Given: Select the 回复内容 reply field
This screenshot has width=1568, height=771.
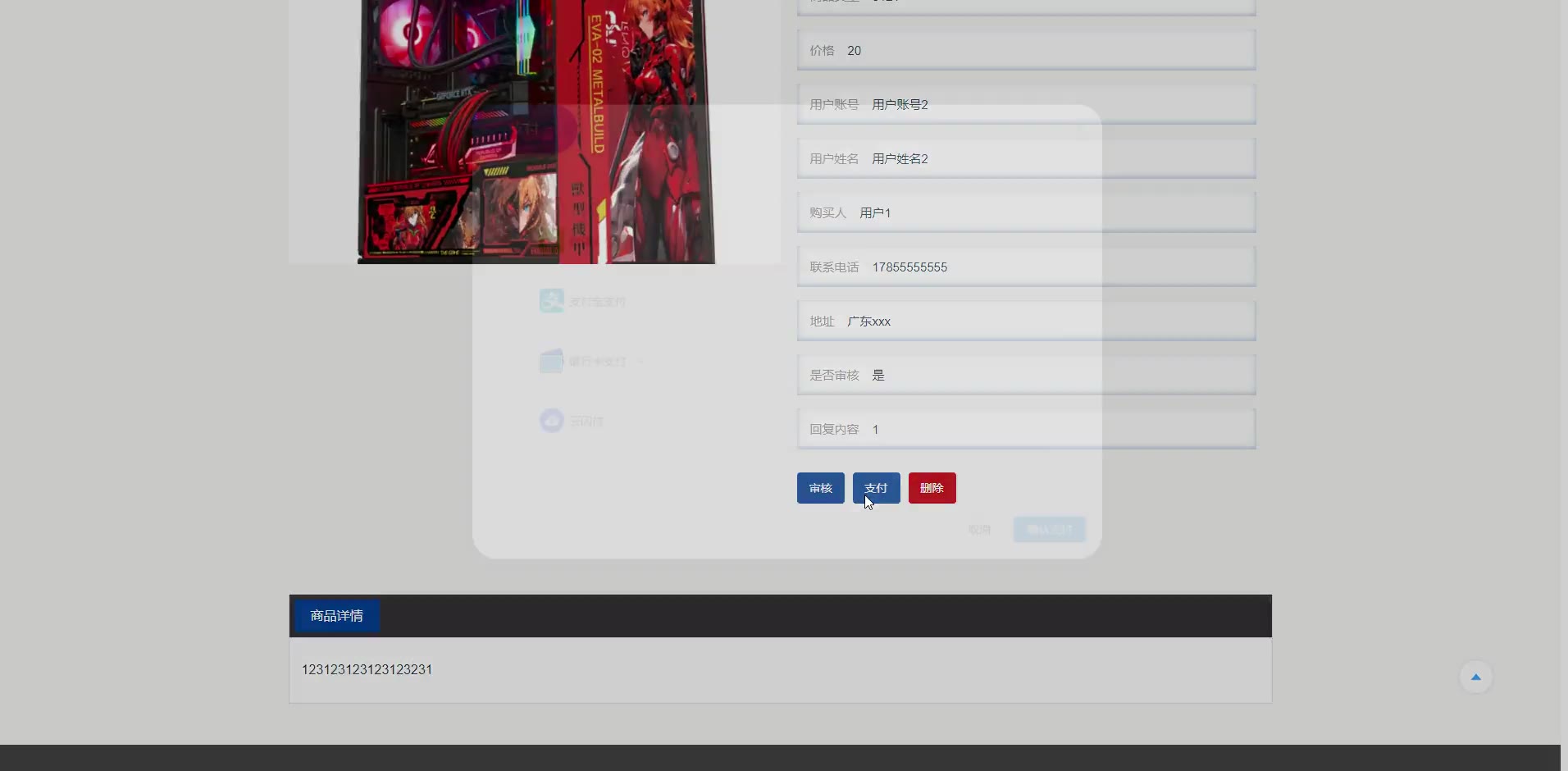Looking at the screenshot, I should coord(1025,430).
